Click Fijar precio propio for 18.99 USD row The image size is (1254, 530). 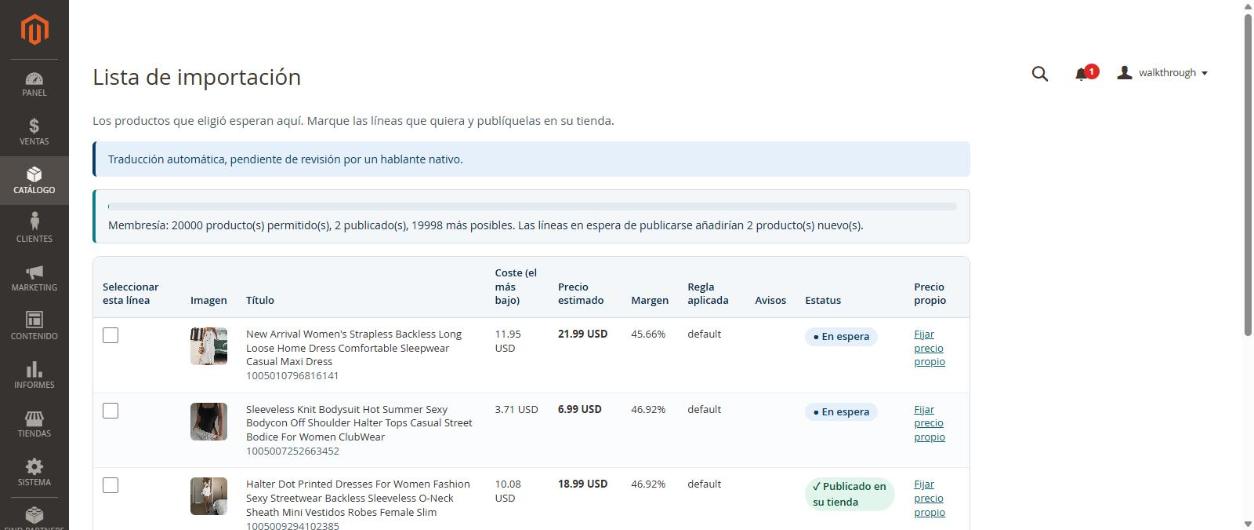tap(929, 498)
